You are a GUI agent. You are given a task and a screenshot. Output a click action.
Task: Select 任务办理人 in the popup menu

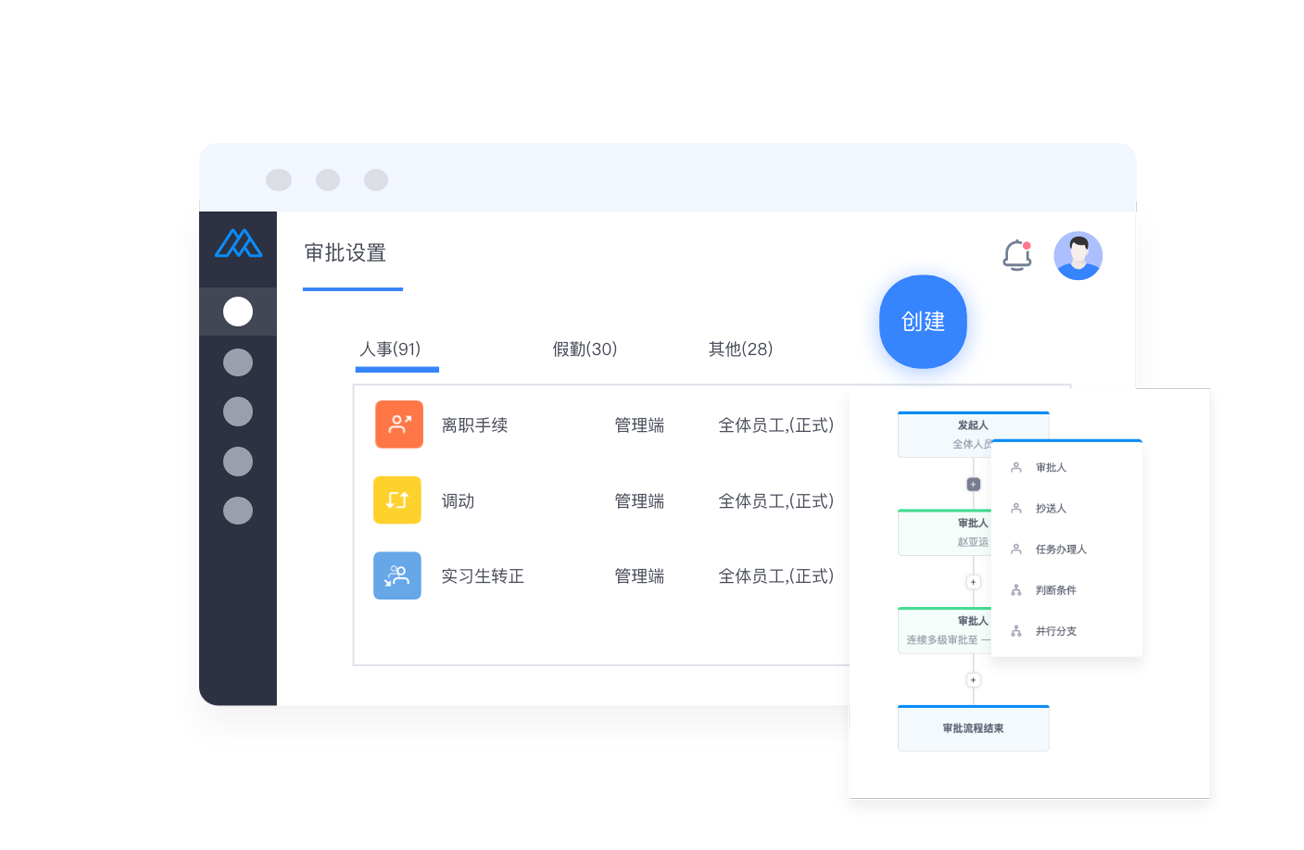1060,549
